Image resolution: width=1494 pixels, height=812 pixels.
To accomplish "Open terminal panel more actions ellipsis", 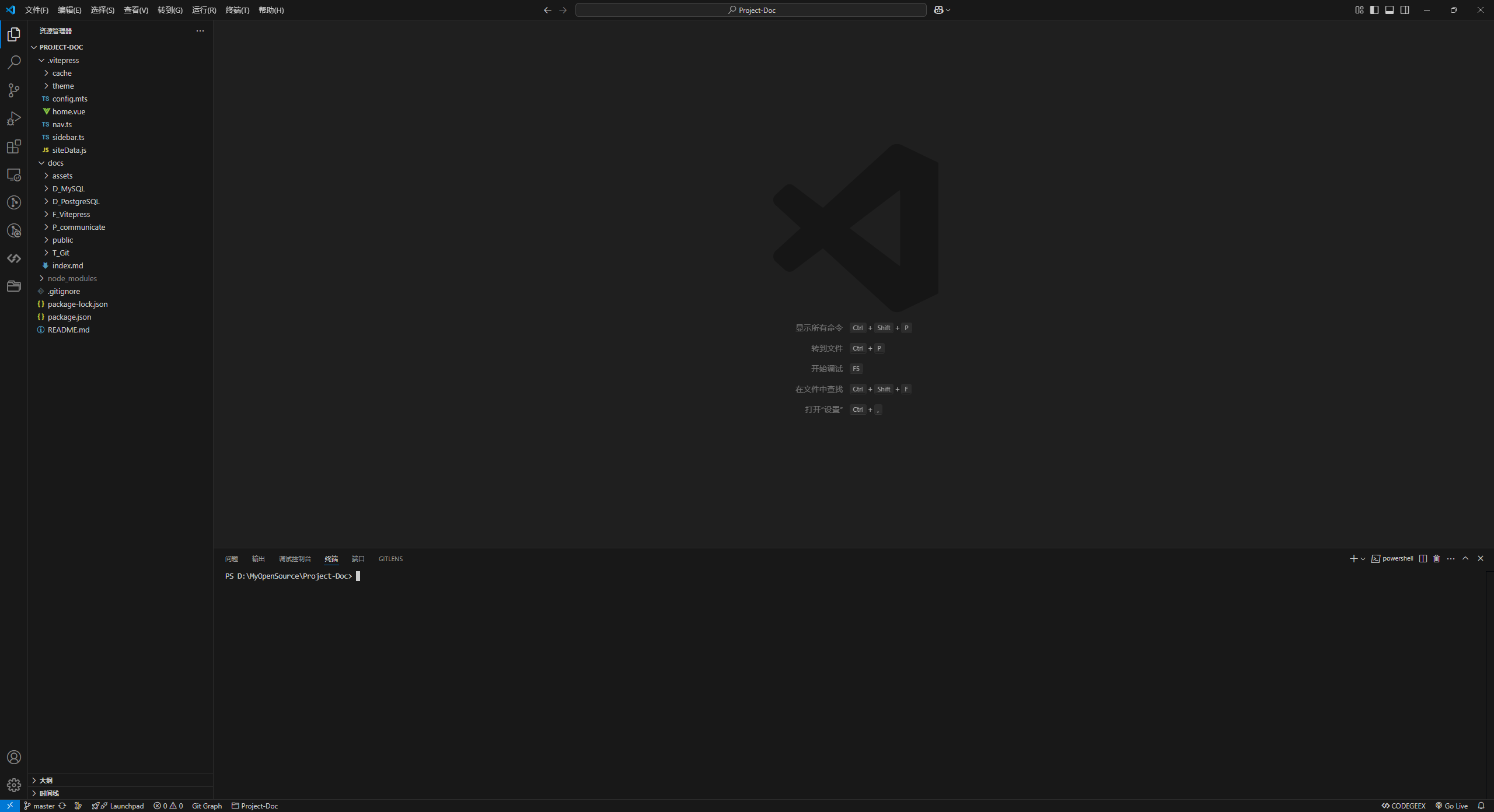I will click(x=1451, y=558).
